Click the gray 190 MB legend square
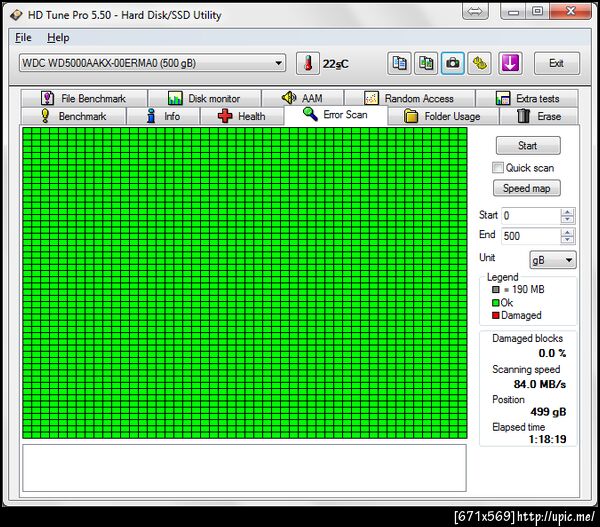This screenshot has width=600, height=527. tap(496, 290)
